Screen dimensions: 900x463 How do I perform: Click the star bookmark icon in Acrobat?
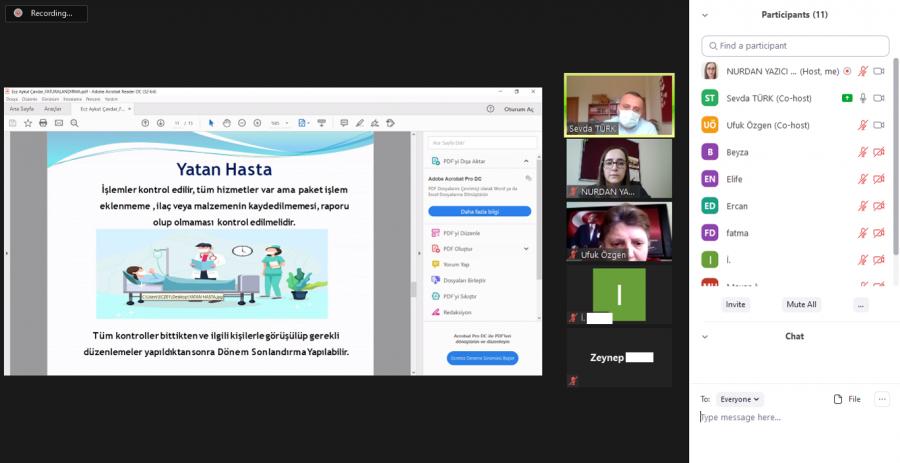(x=27, y=123)
